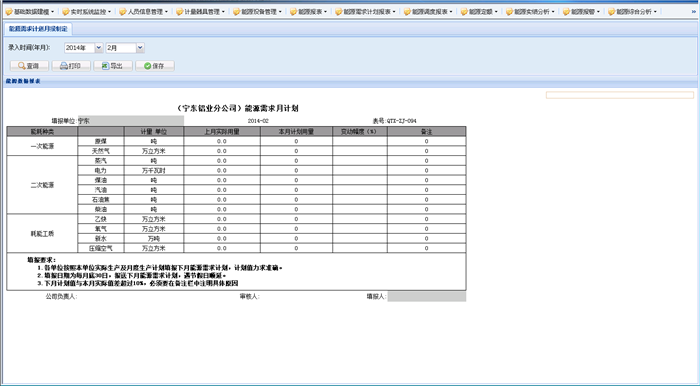700x386 pixels.
Task: Click the 打印 print button
Action: [71, 66]
